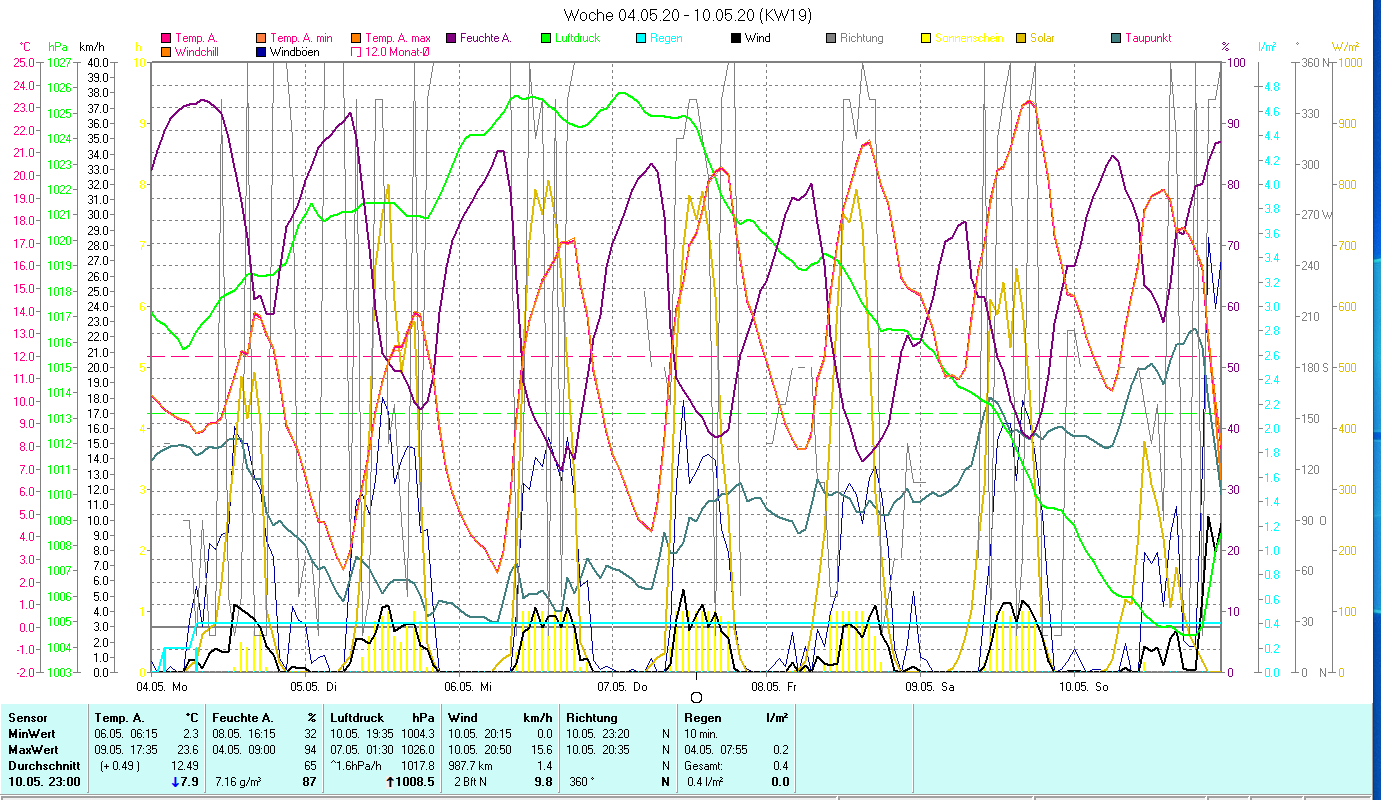Viewport: 1381px width, 800px height.
Task: Click the black Wind legend swatch
Action: [735, 38]
